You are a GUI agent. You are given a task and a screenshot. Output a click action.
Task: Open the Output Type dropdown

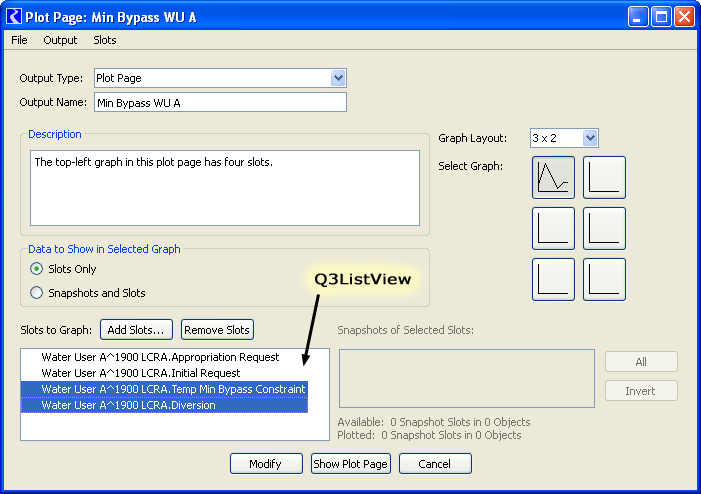(x=220, y=78)
